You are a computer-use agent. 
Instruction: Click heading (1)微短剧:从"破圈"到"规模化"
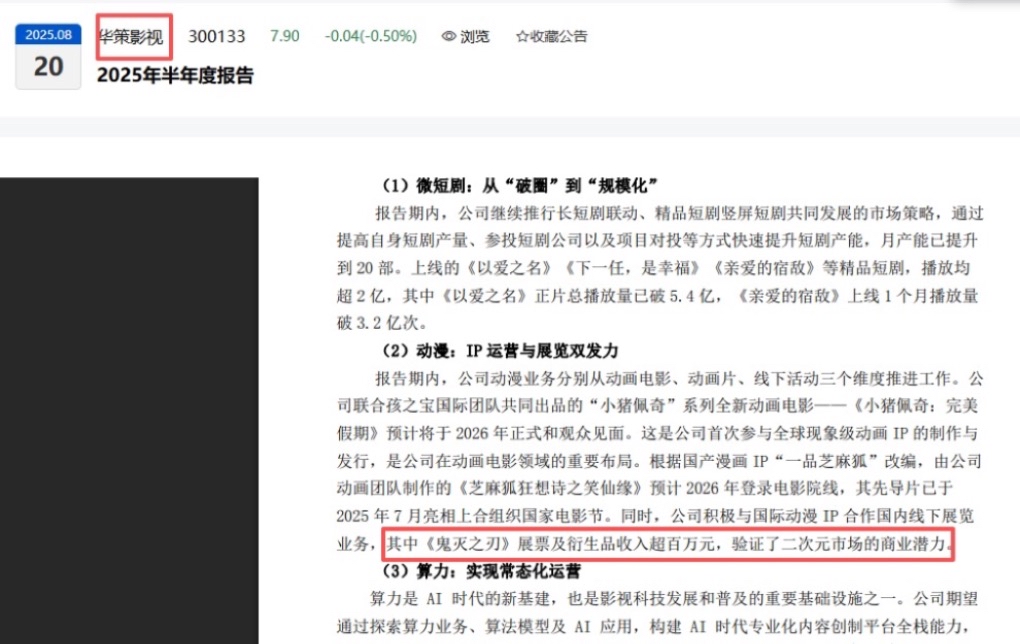[x=520, y=186]
